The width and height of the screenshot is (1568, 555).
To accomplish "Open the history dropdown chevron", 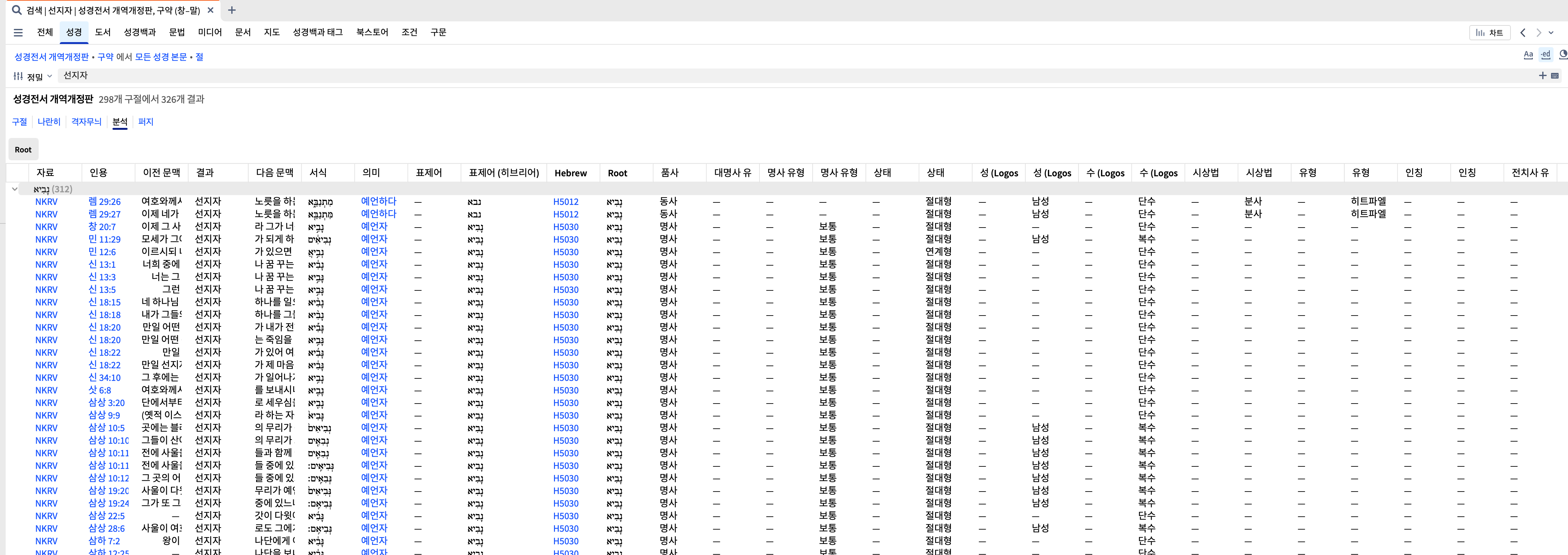I will pyautogui.click(x=1551, y=33).
